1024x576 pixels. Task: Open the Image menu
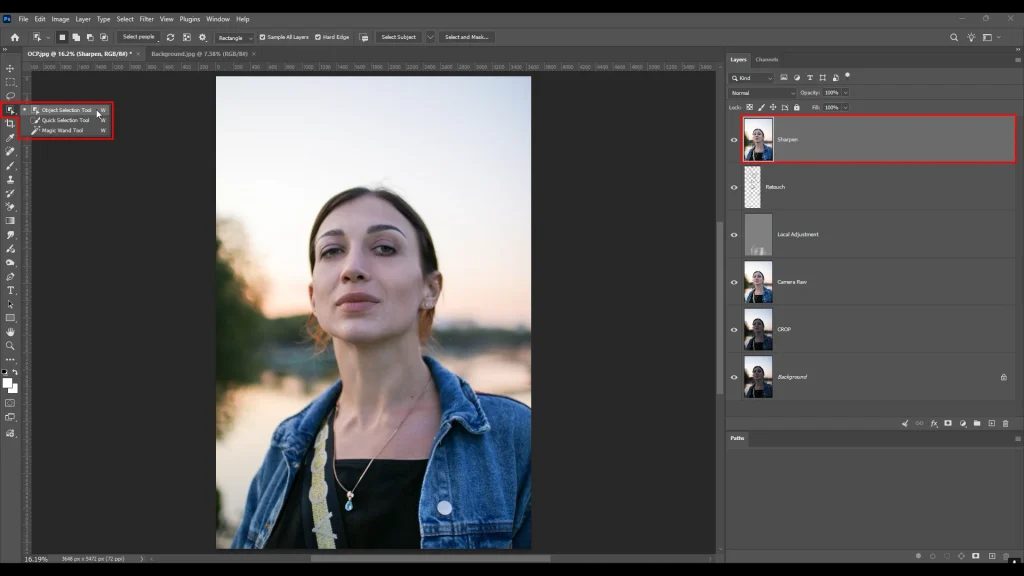click(60, 19)
